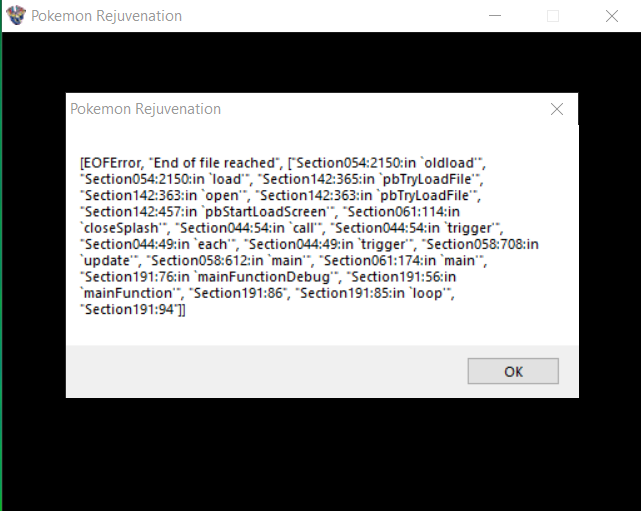Close the EOFError dialog with its X

tap(557, 109)
